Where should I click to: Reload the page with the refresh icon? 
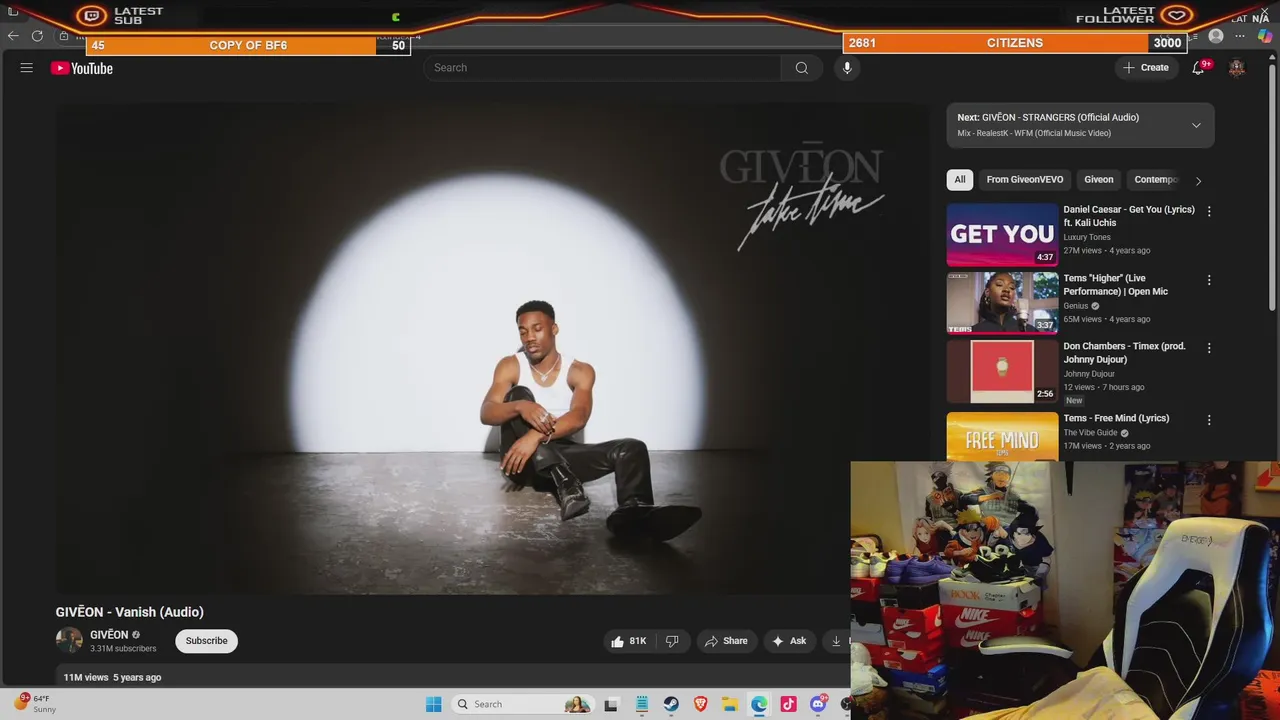coord(37,36)
